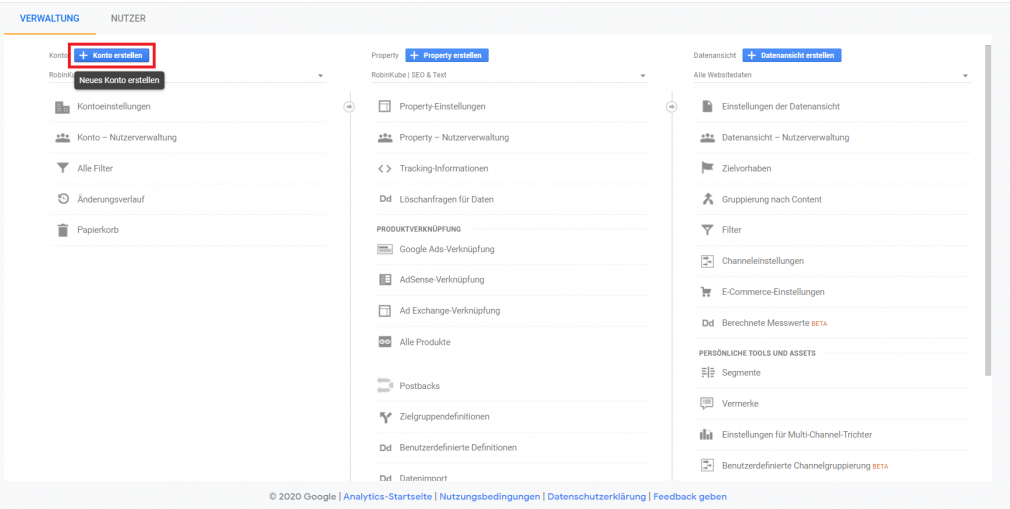Click the Ad Exchange-Verknüpfung icon

385,311
